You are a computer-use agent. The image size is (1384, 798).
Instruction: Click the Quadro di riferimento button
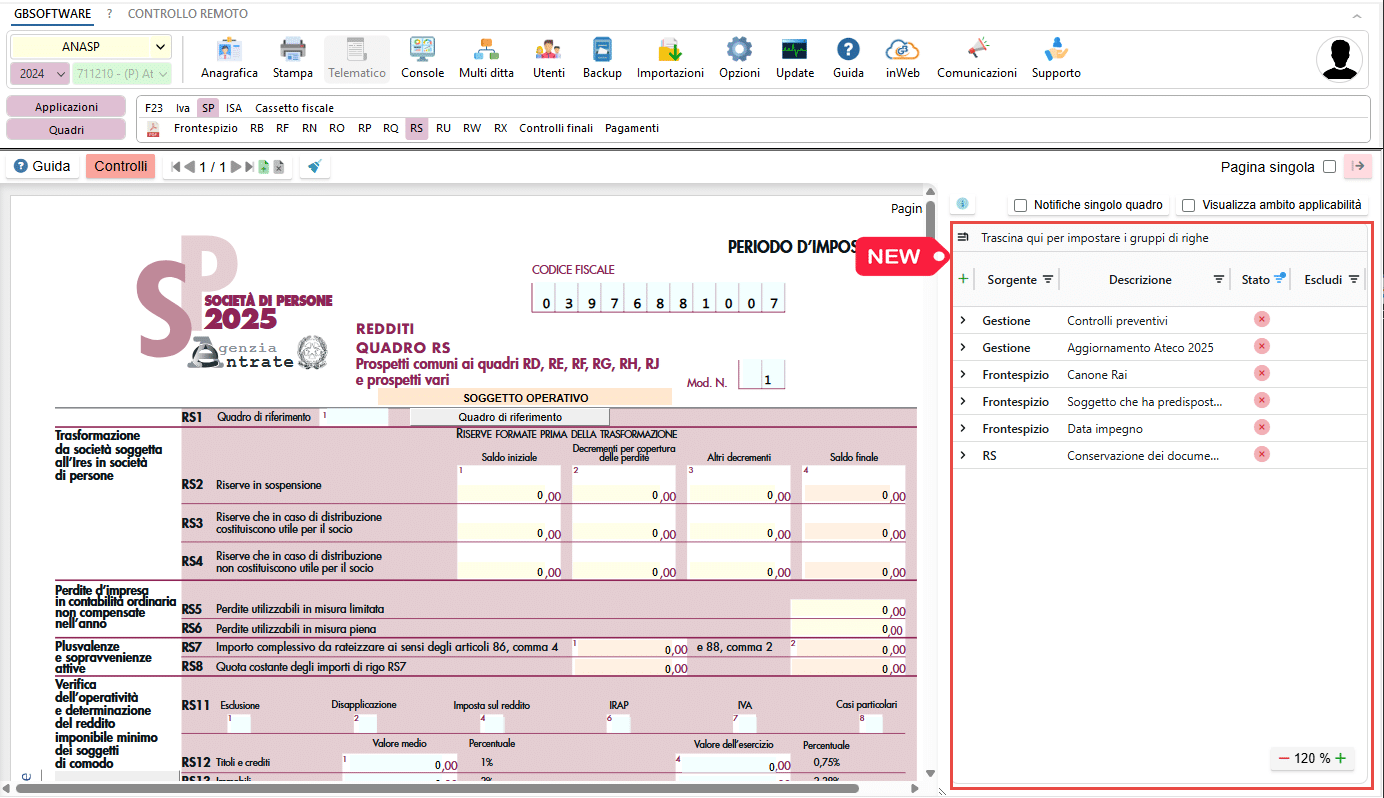click(510, 417)
